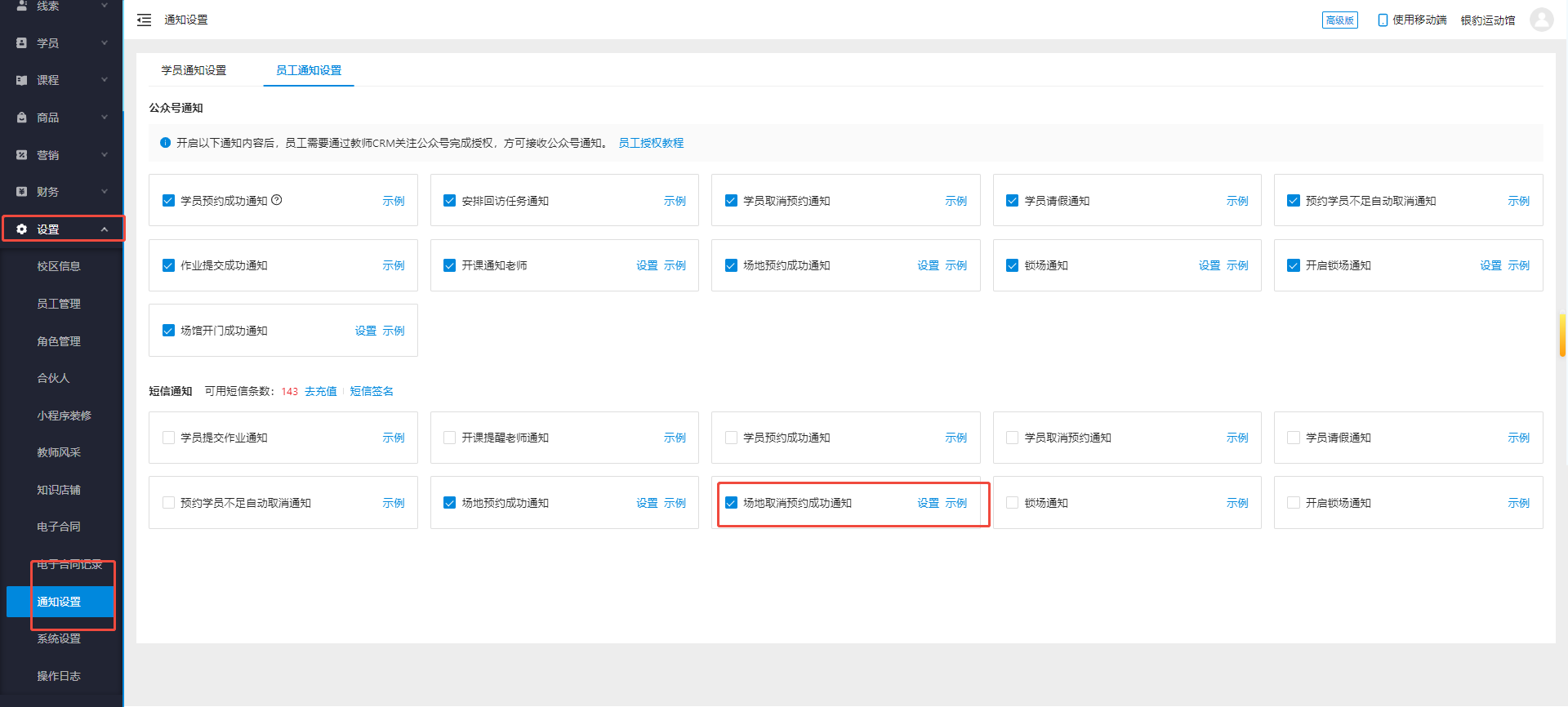The image size is (1568, 707).
Task: Click the sidebar collapse hamburger icon
Action: tap(145, 20)
